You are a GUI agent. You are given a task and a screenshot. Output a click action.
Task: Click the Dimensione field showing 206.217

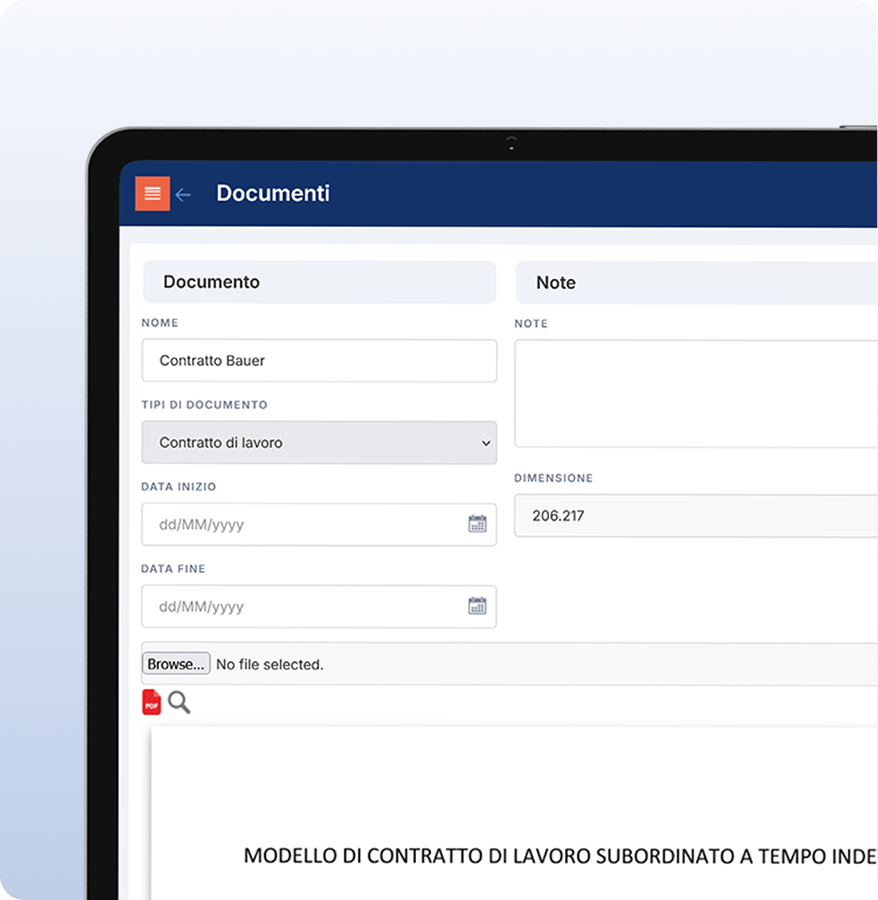pyautogui.click(x=695, y=515)
